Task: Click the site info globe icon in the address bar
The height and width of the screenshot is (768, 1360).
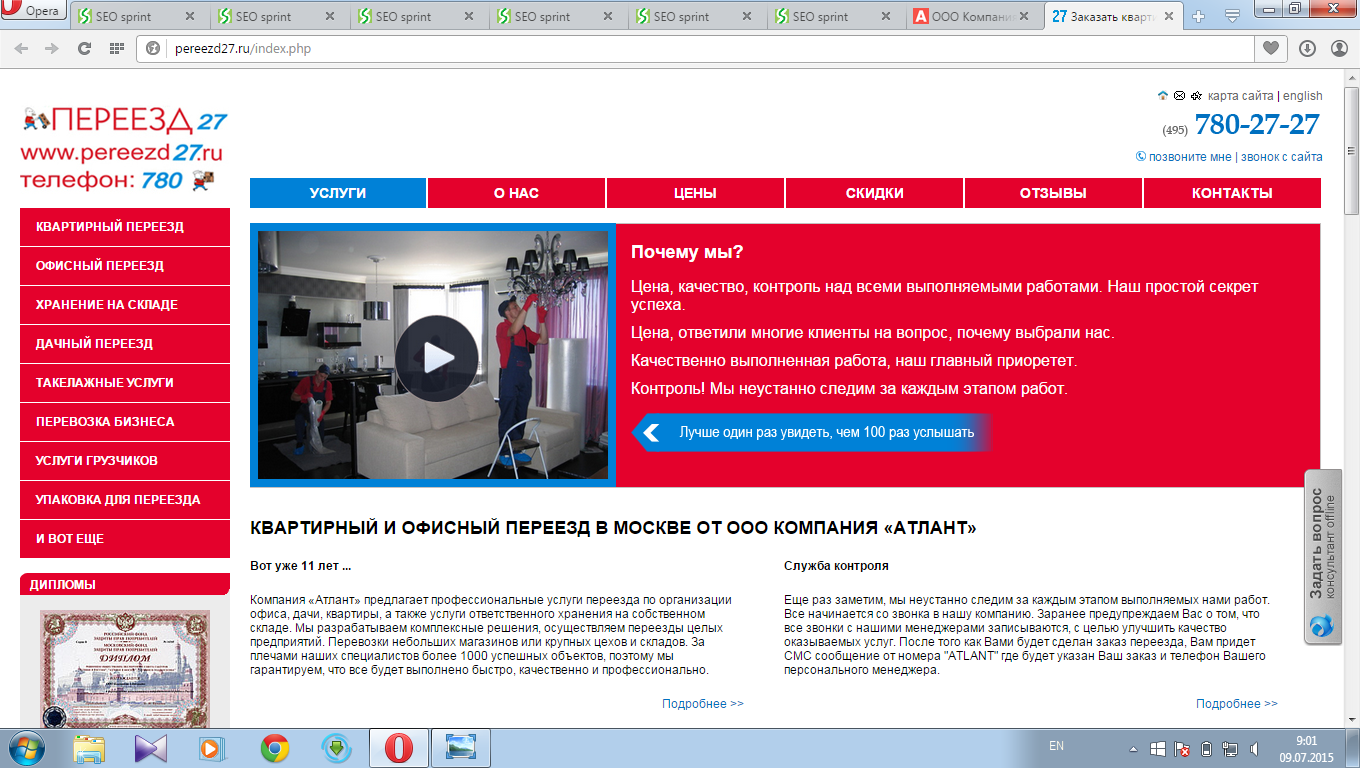Action: pyautogui.click(x=153, y=48)
